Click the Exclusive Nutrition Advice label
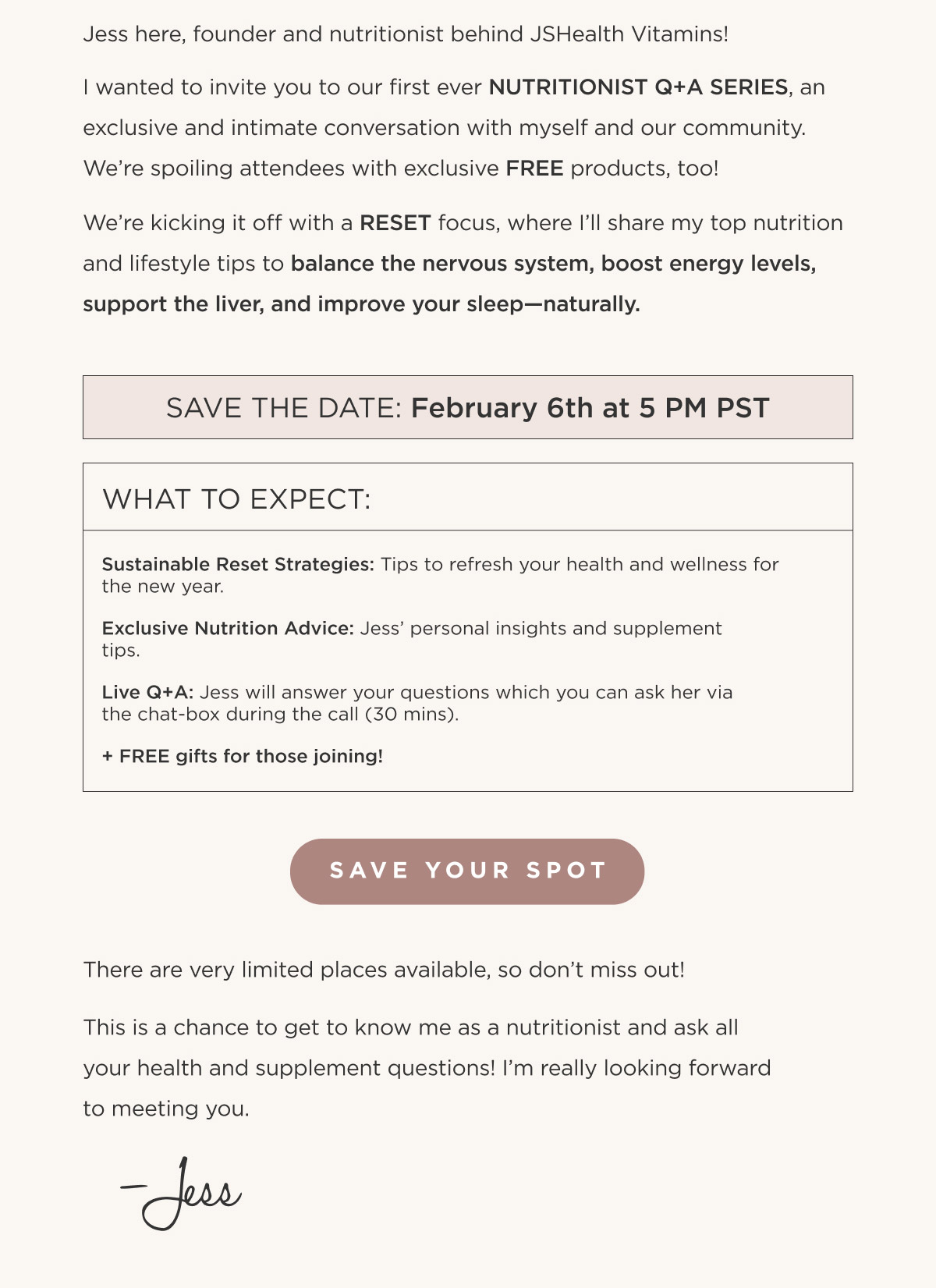The image size is (936, 1288). click(228, 629)
